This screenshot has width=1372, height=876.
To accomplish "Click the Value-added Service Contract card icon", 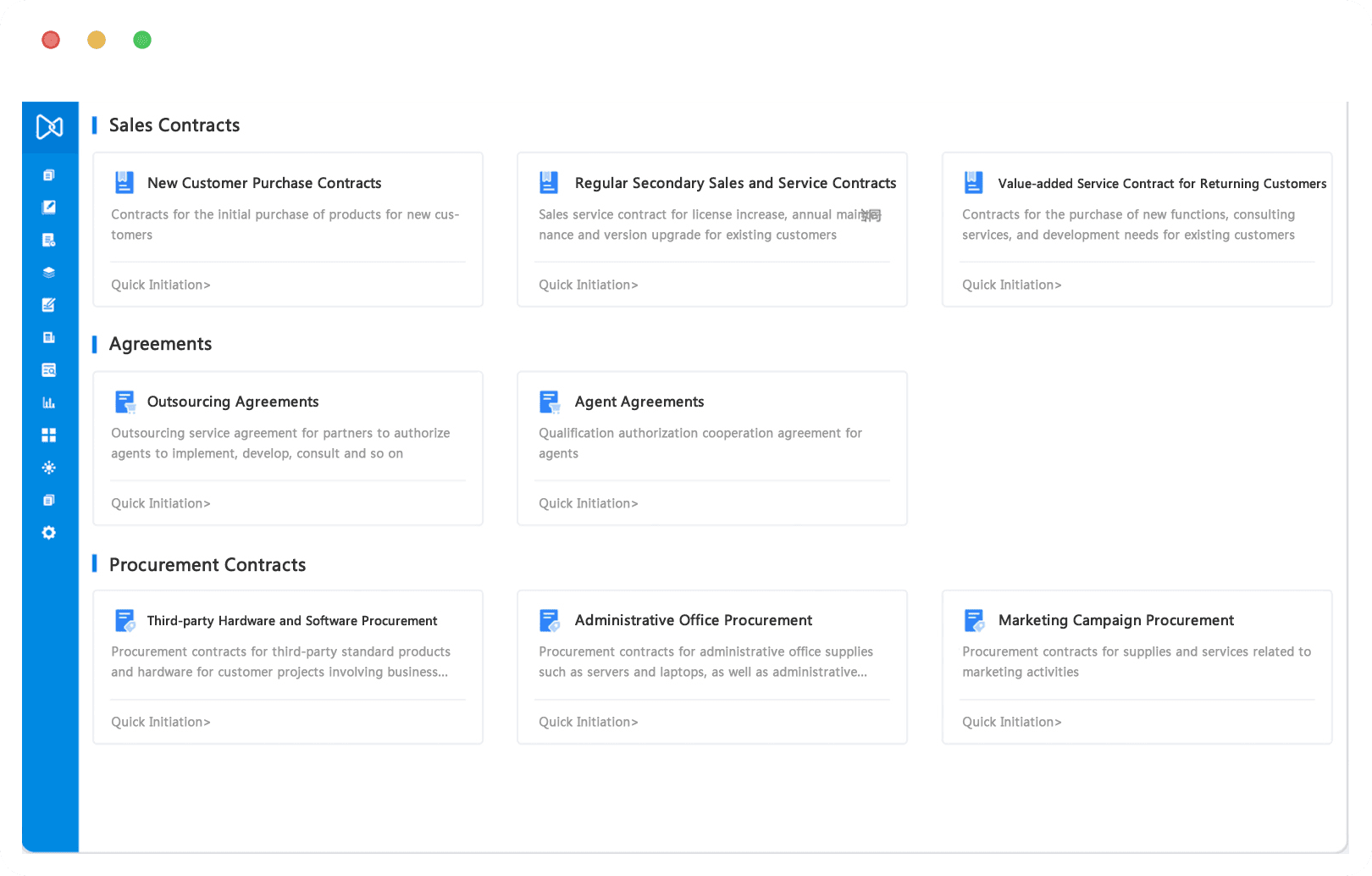I will click(x=974, y=182).
